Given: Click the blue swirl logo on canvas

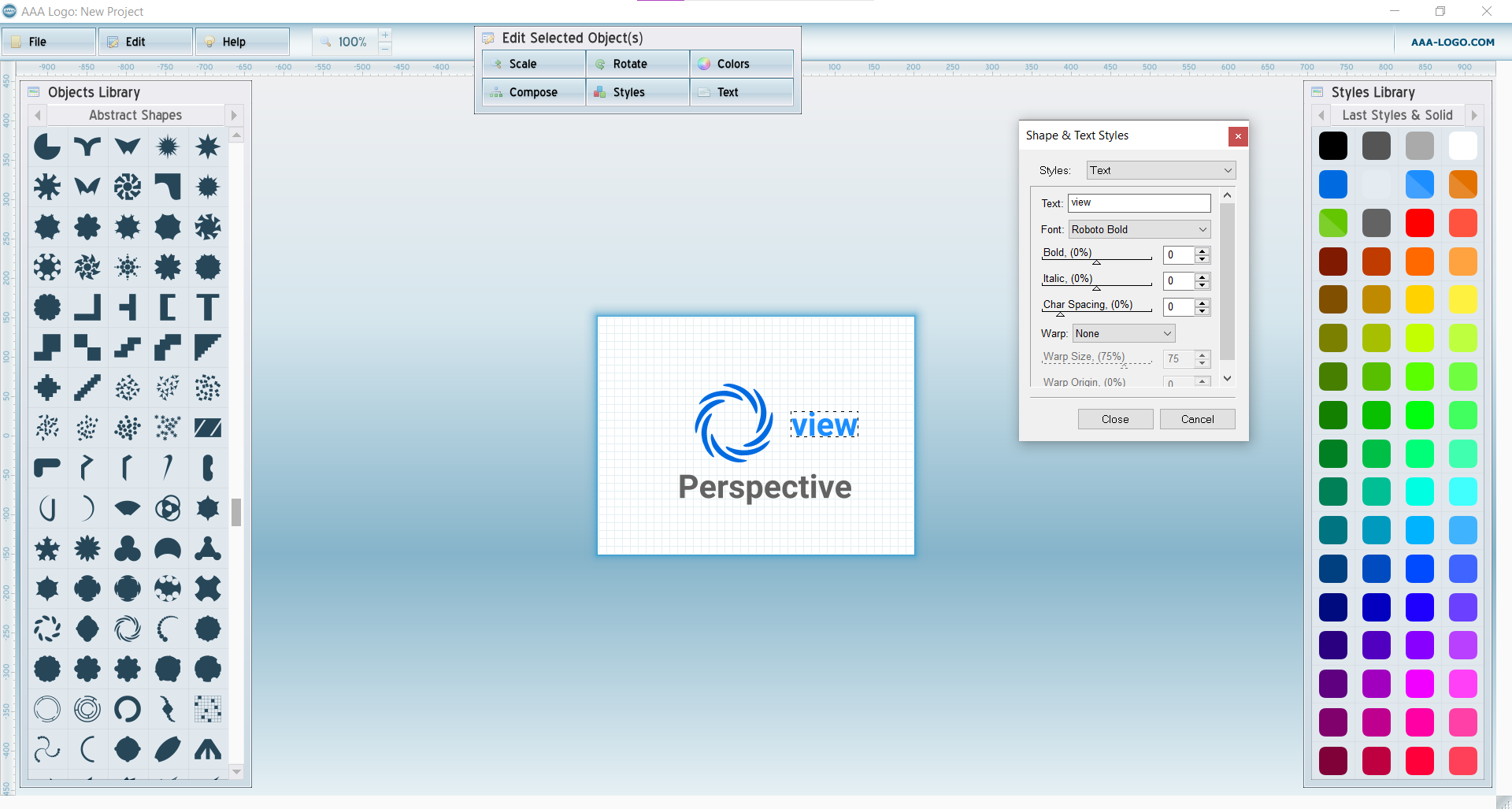Looking at the screenshot, I should click(733, 423).
